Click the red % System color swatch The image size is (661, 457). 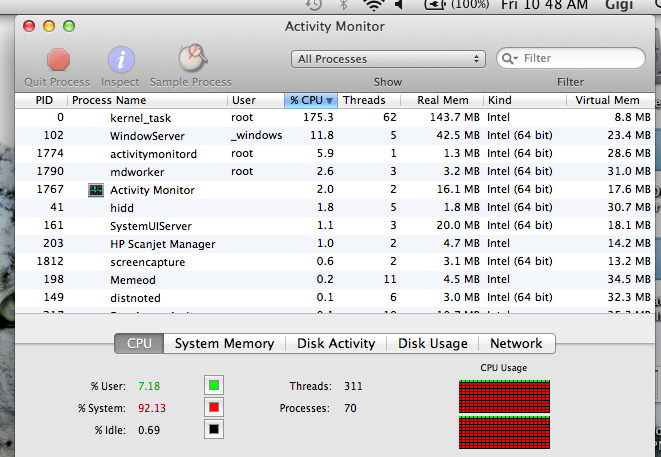pos(214,407)
